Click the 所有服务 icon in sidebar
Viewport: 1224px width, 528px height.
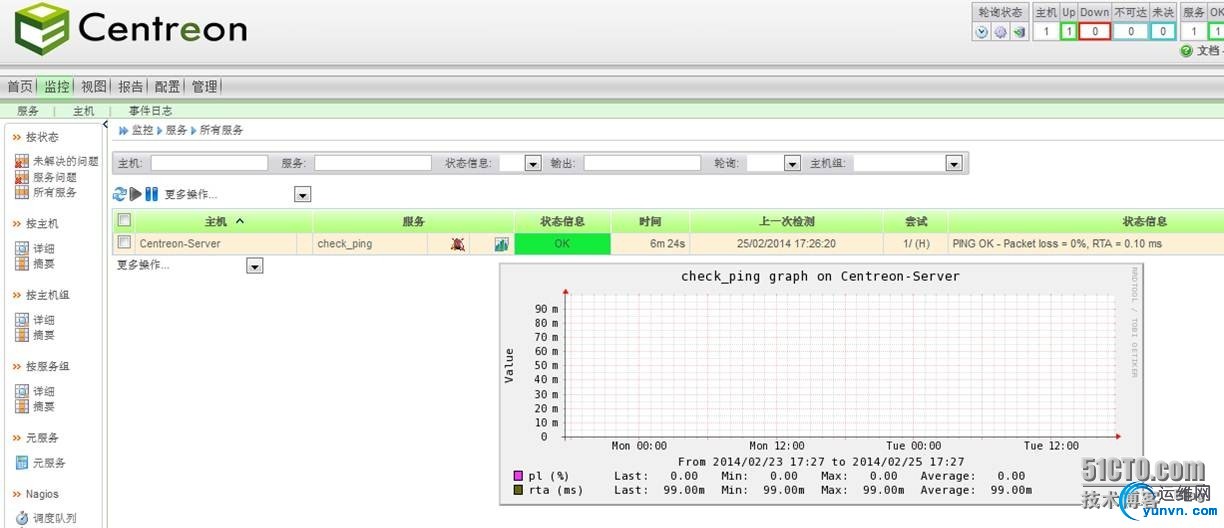22,192
